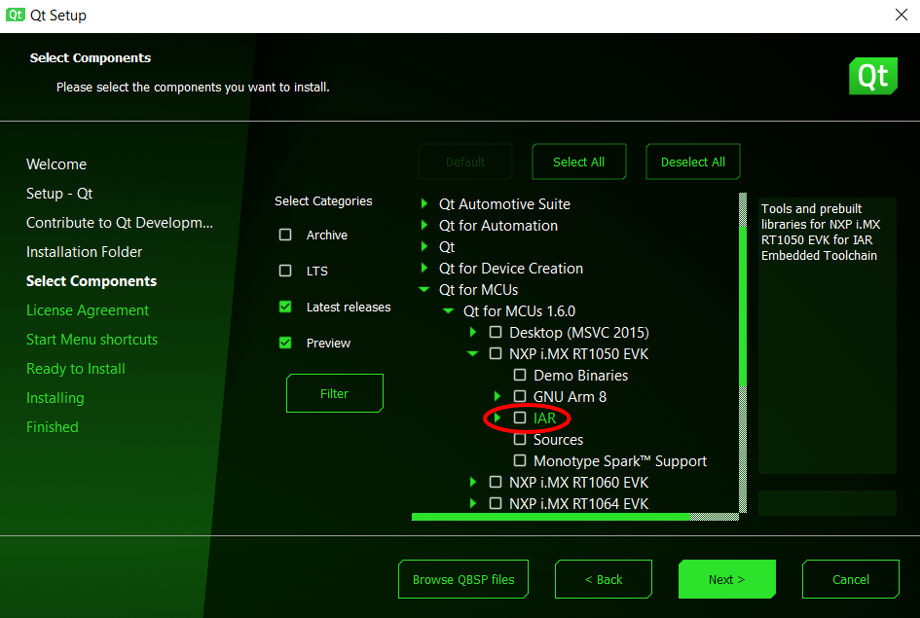The width and height of the screenshot is (920, 618).
Task: Uncheck the Preview category checkbox
Action: click(286, 343)
